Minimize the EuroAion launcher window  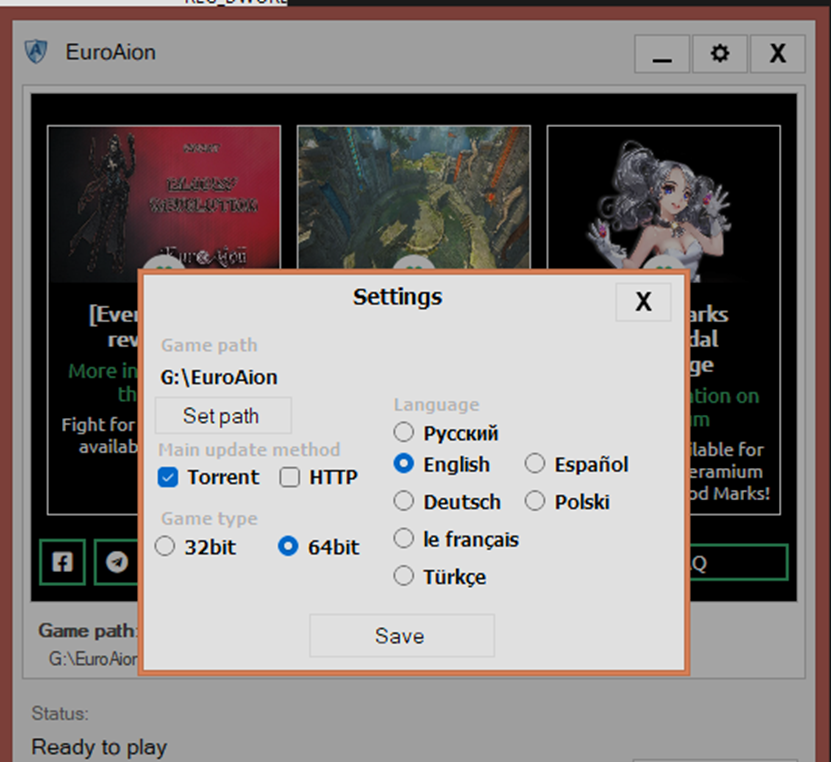point(661,54)
